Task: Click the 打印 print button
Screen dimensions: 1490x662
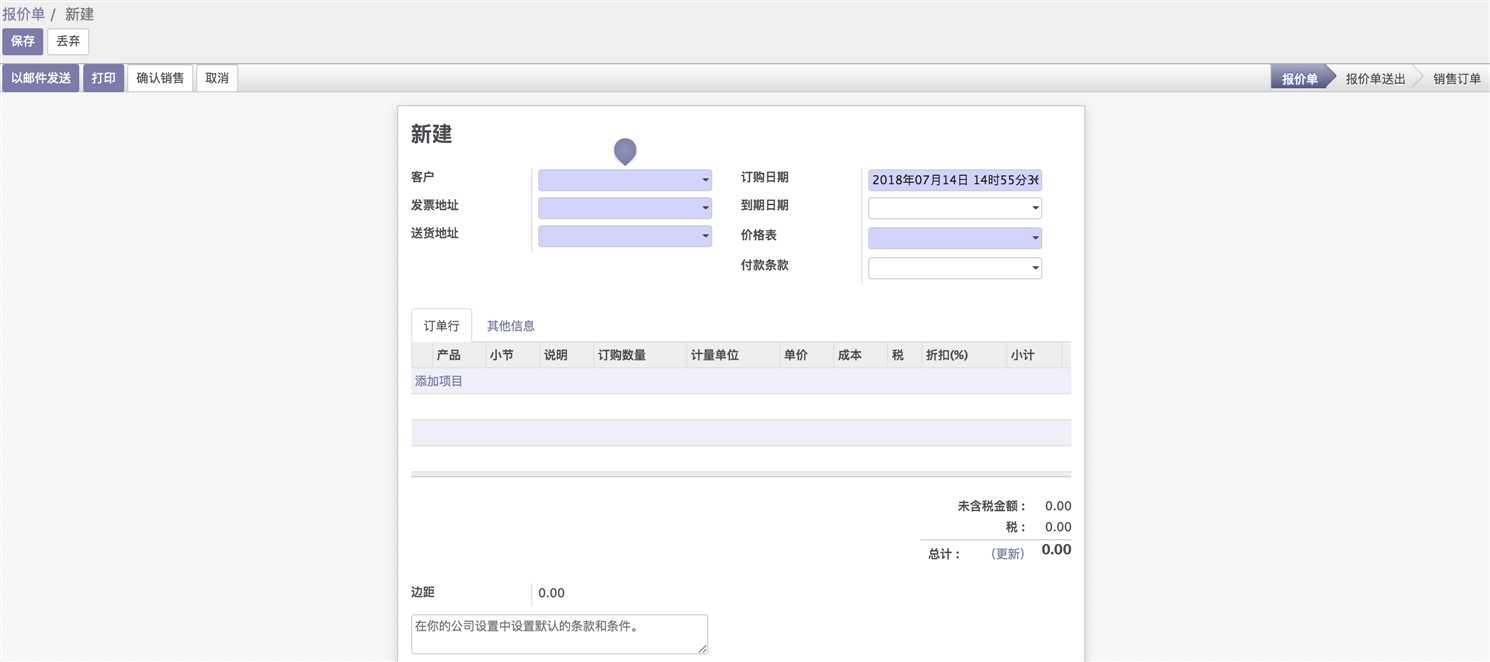Action: (x=104, y=78)
